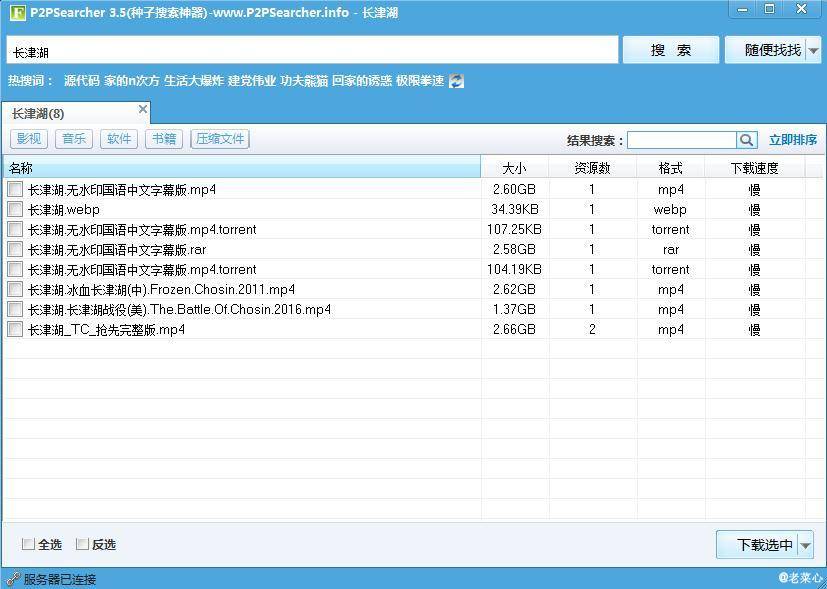Screen dimensions: 827x589
Task: Click the 立即排序 link
Action: (x=793, y=140)
